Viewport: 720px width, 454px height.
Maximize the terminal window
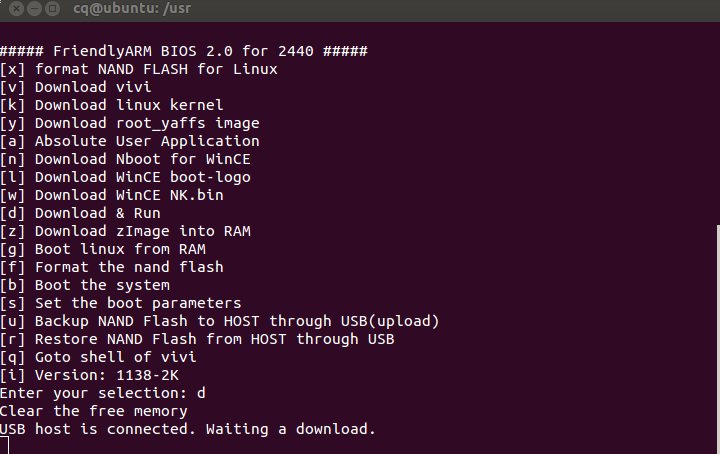[x=50, y=10]
